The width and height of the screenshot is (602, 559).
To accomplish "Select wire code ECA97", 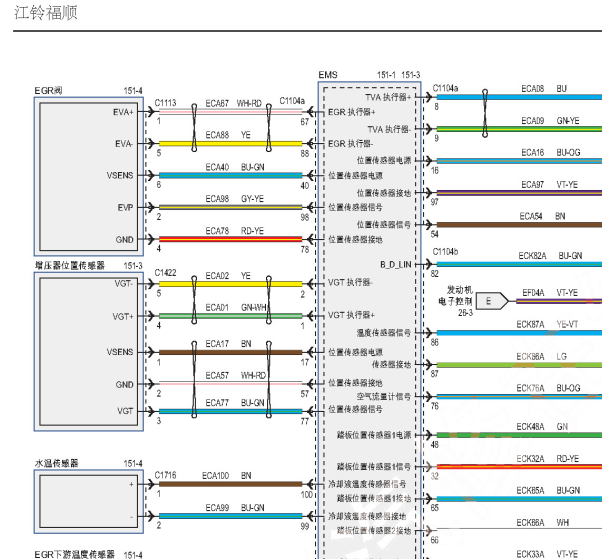I will [533, 185].
